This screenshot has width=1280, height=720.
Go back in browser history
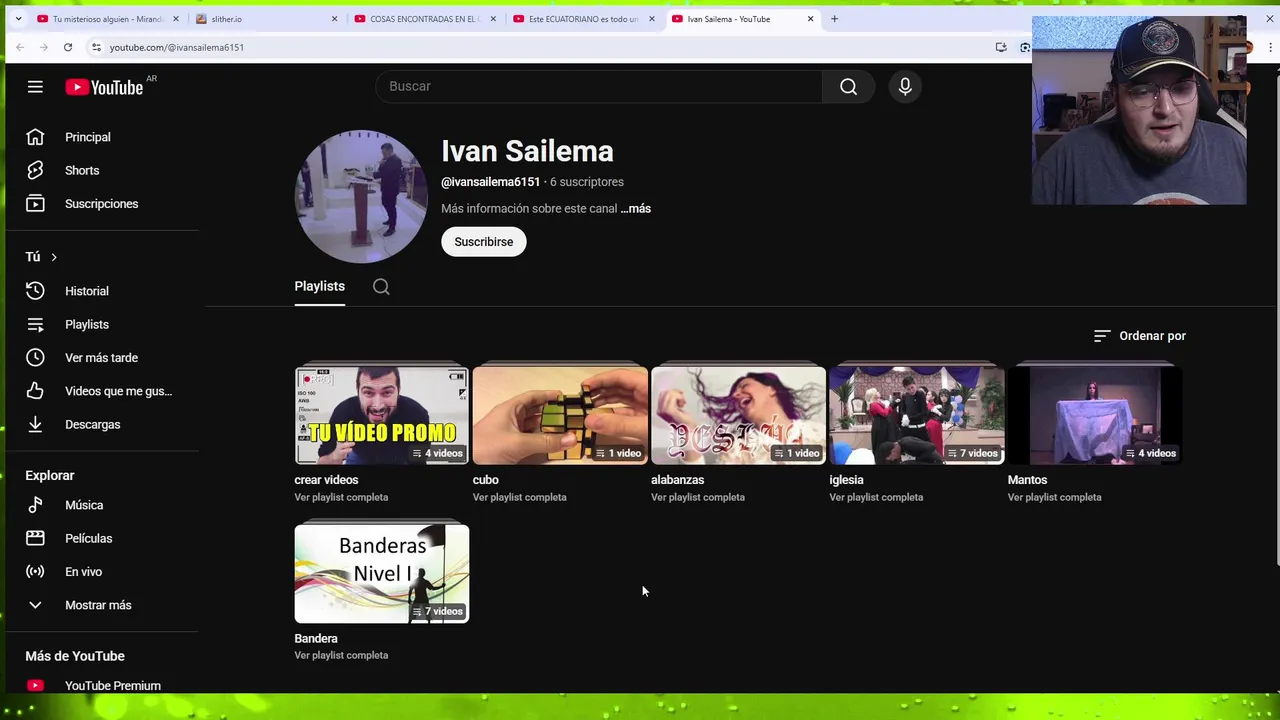tap(20, 47)
